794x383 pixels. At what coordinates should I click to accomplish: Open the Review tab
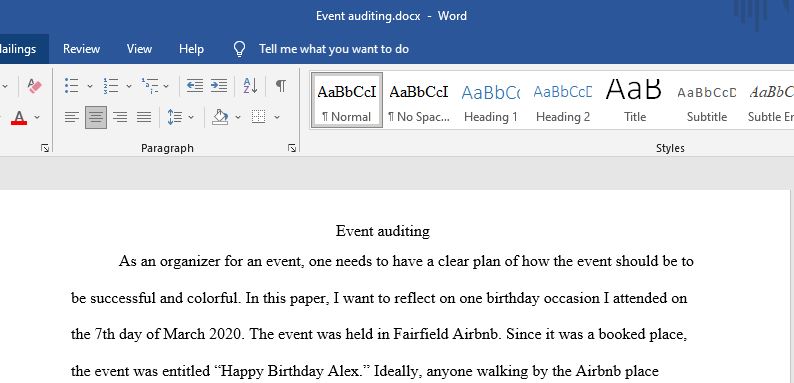(x=82, y=49)
